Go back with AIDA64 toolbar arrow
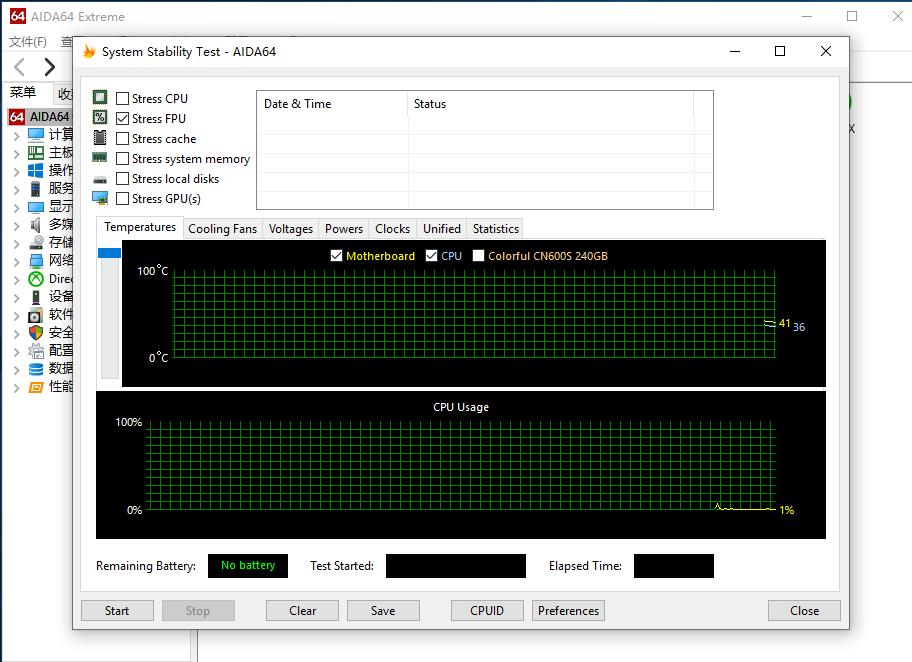912x662 pixels. coord(19,67)
